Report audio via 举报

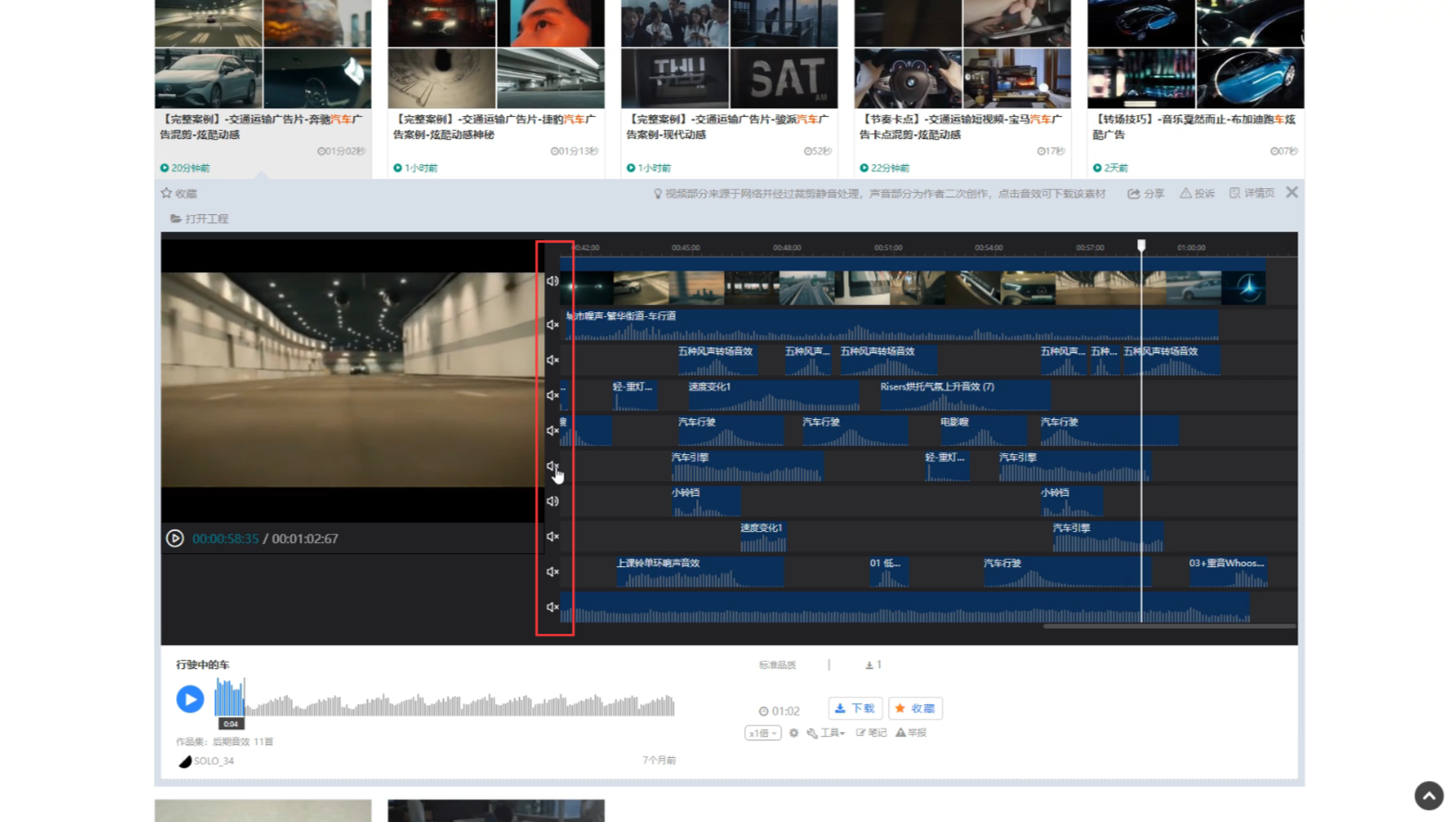(911, 732)
